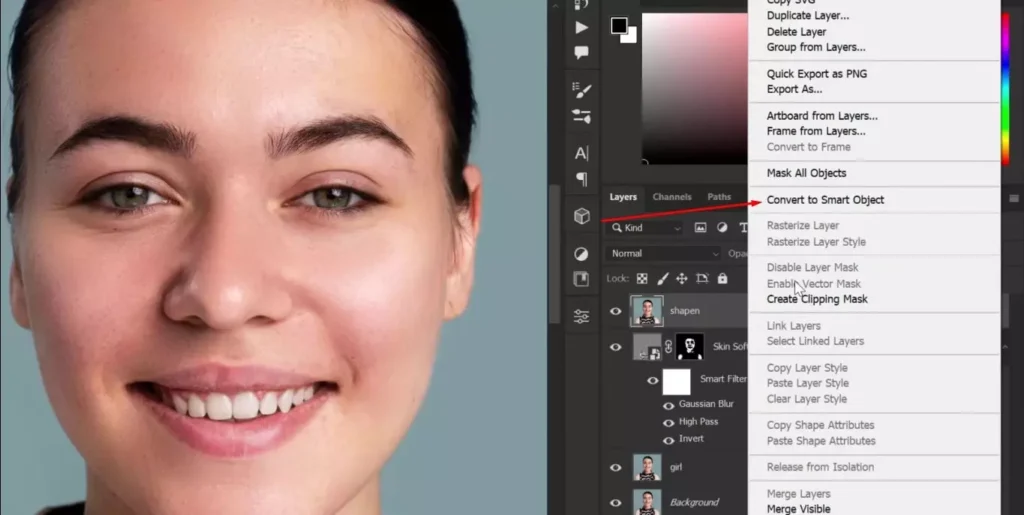Select Export As menu entry
The width and height of the screenshot is (1024, 515).
[794, 89]
